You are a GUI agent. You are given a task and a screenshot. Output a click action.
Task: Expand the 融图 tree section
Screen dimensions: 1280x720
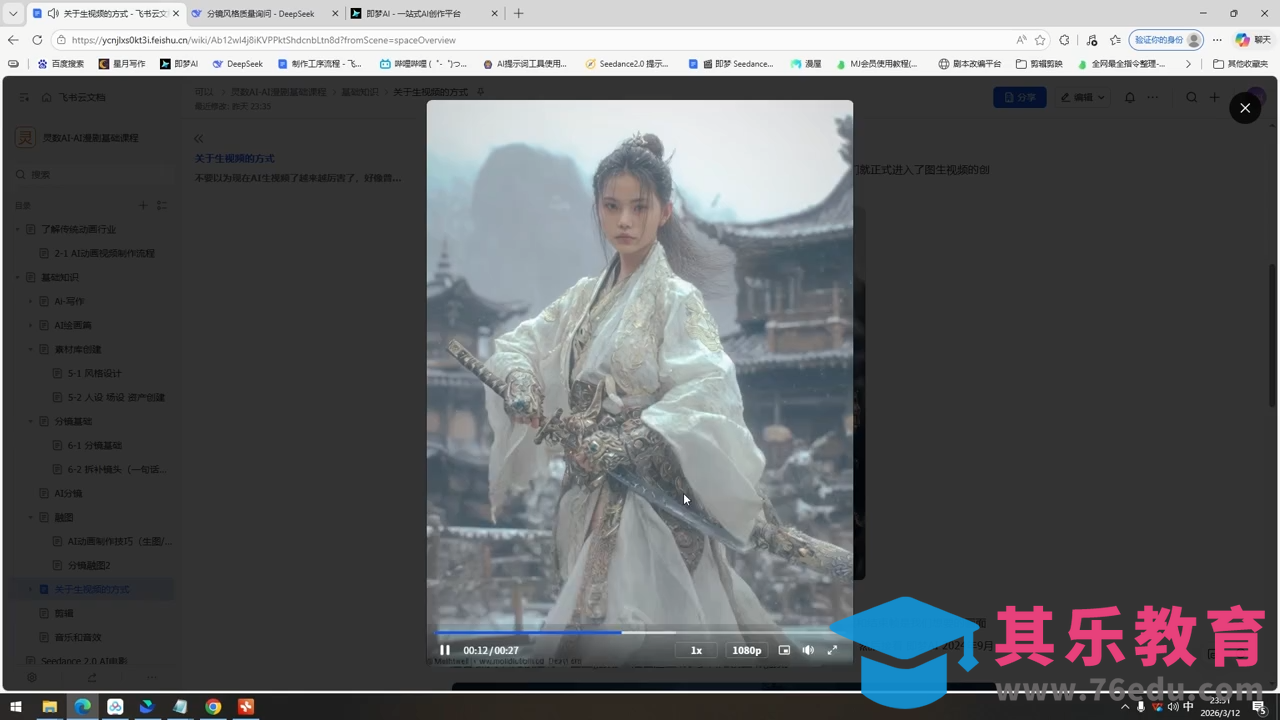30,517
